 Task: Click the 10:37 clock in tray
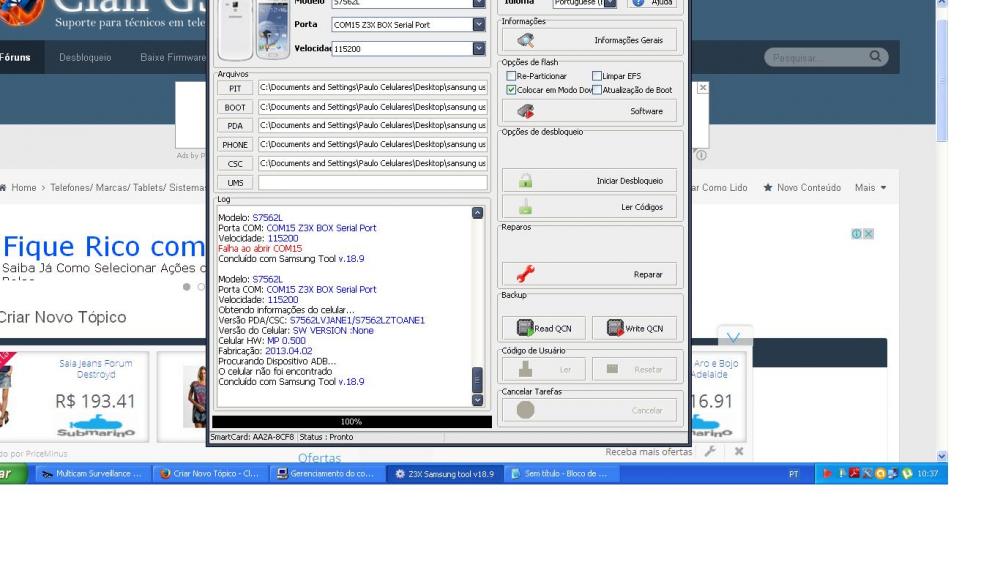[x=927, y=474]
